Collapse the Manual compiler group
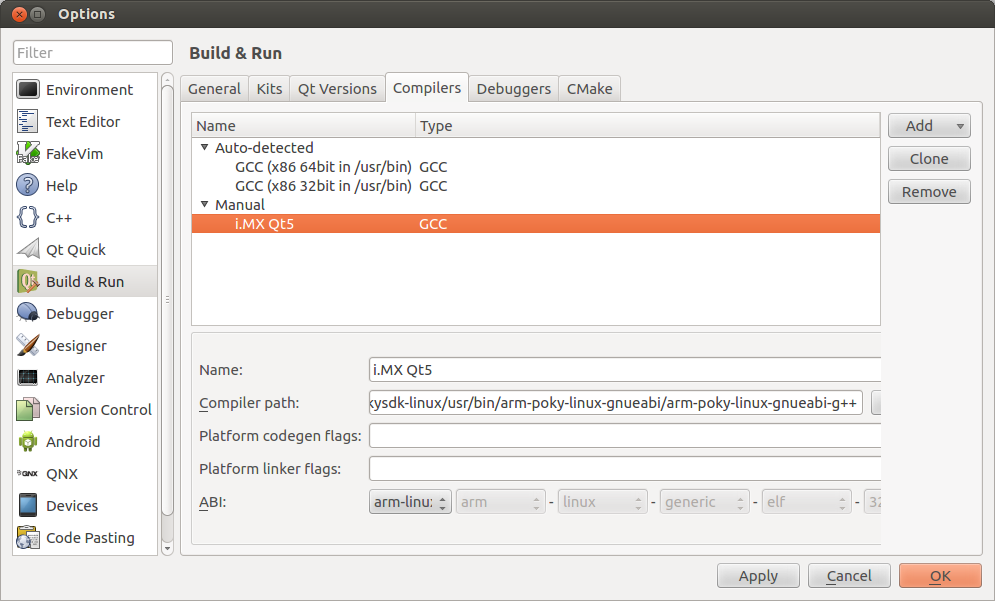The width and height of the screenshot is (995, 601). 204,204
